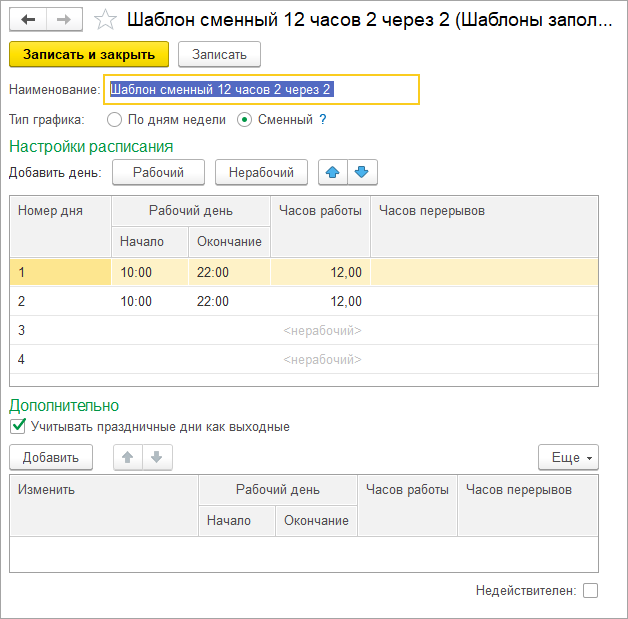The height and width of the screenshot is (619, 628).
Task: Click Часов перерывов header in schedule table
Action: (484, 227)
